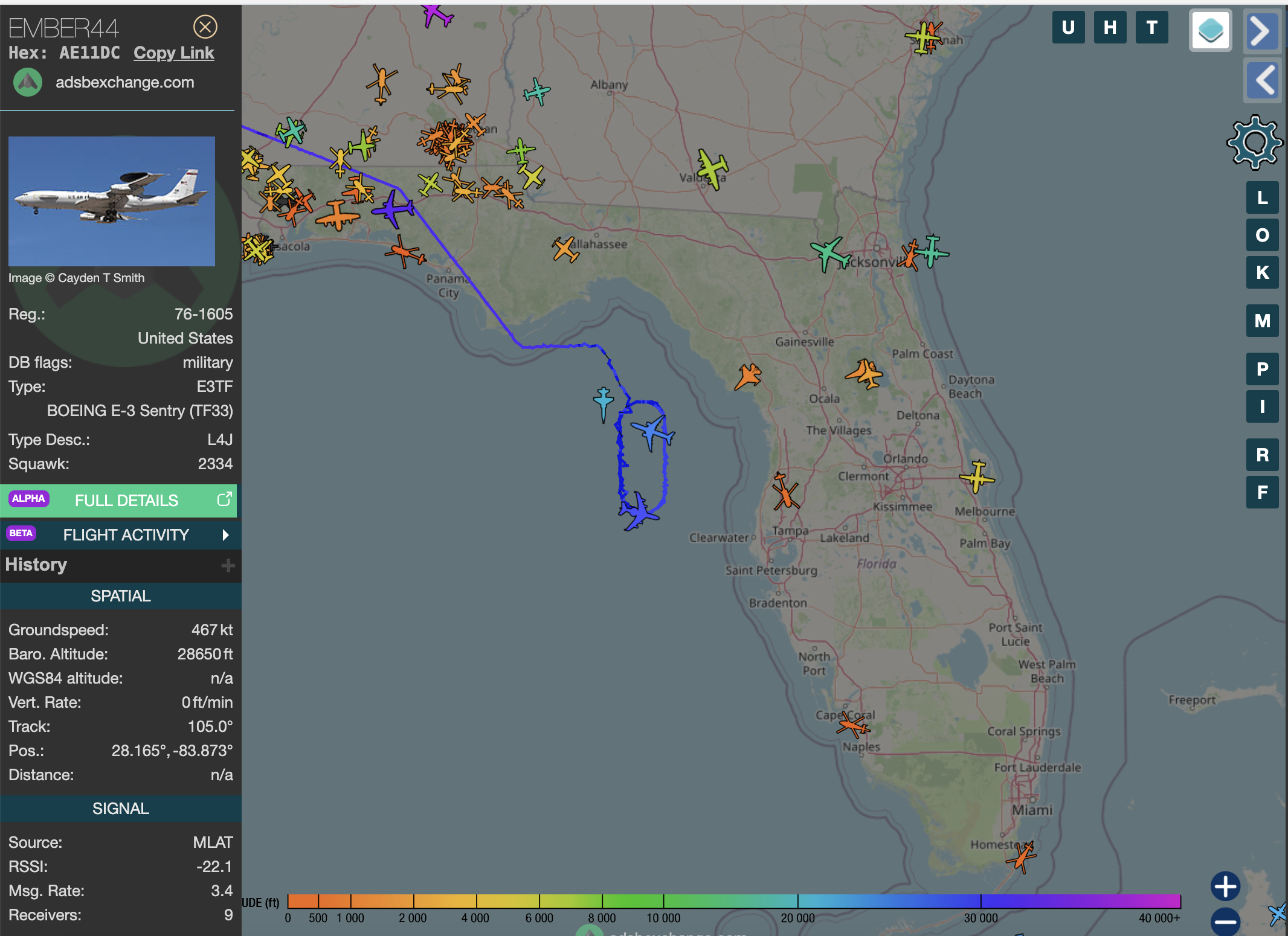Toggle K map option
Viewport: 1288px width, 936px height.
click(1262, 273)
